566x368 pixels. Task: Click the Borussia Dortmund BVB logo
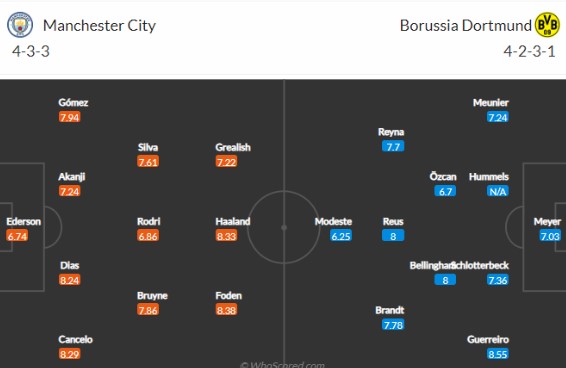tap(547, 25)
